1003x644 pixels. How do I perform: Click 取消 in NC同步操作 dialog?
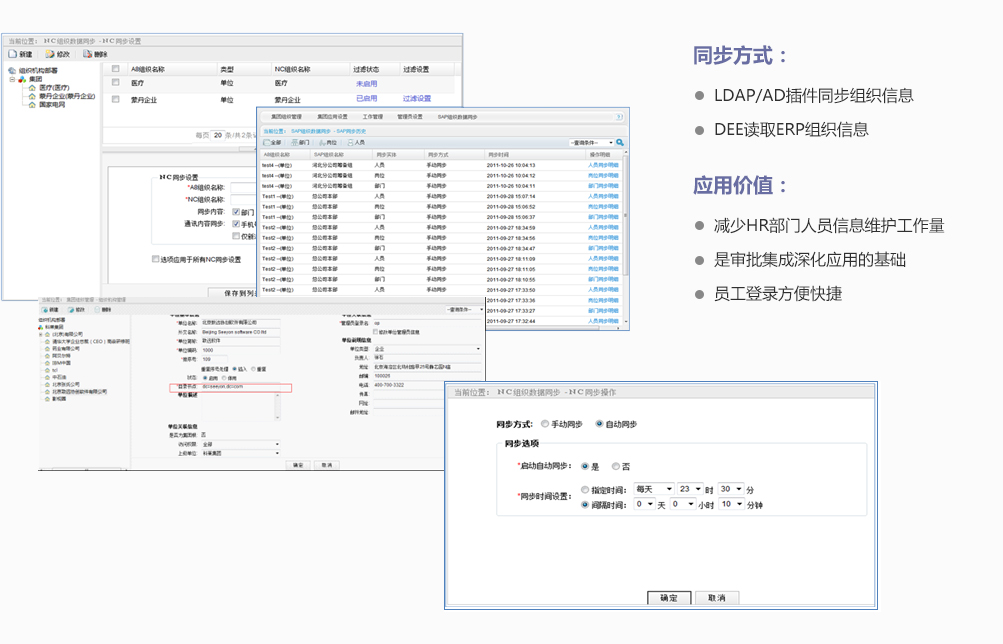coord(717,598)
